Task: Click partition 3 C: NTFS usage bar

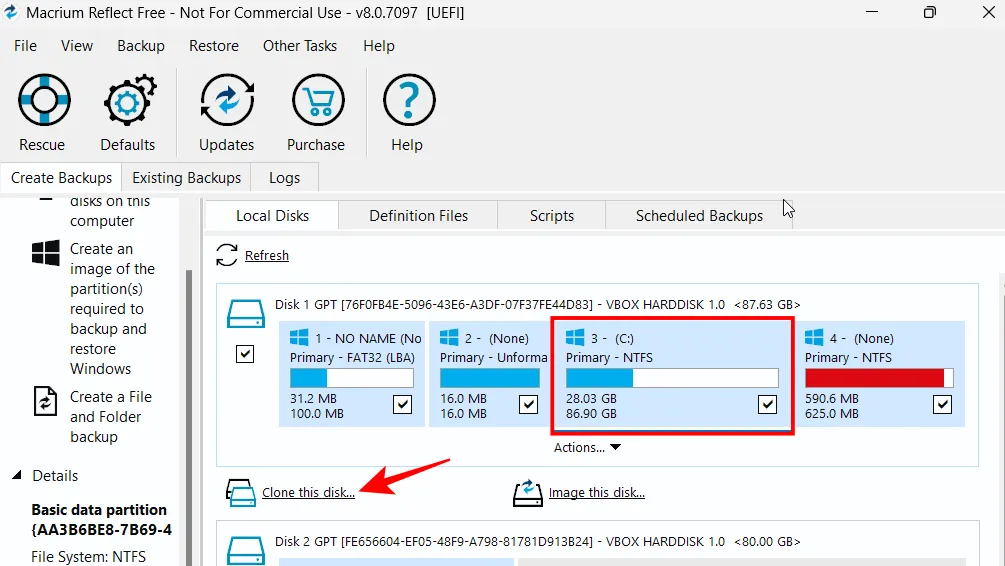Action: [672, 378]
